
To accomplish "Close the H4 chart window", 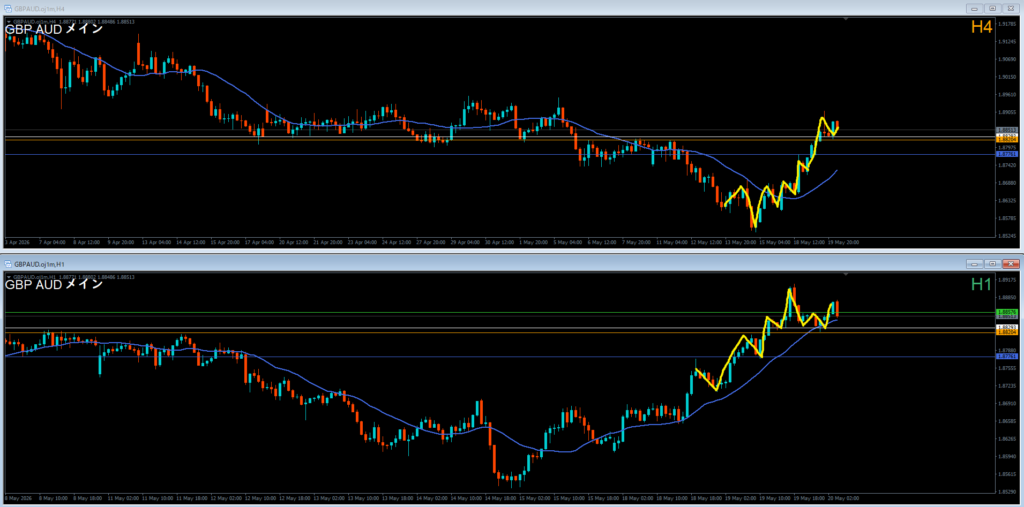I will click(1011, 8).
